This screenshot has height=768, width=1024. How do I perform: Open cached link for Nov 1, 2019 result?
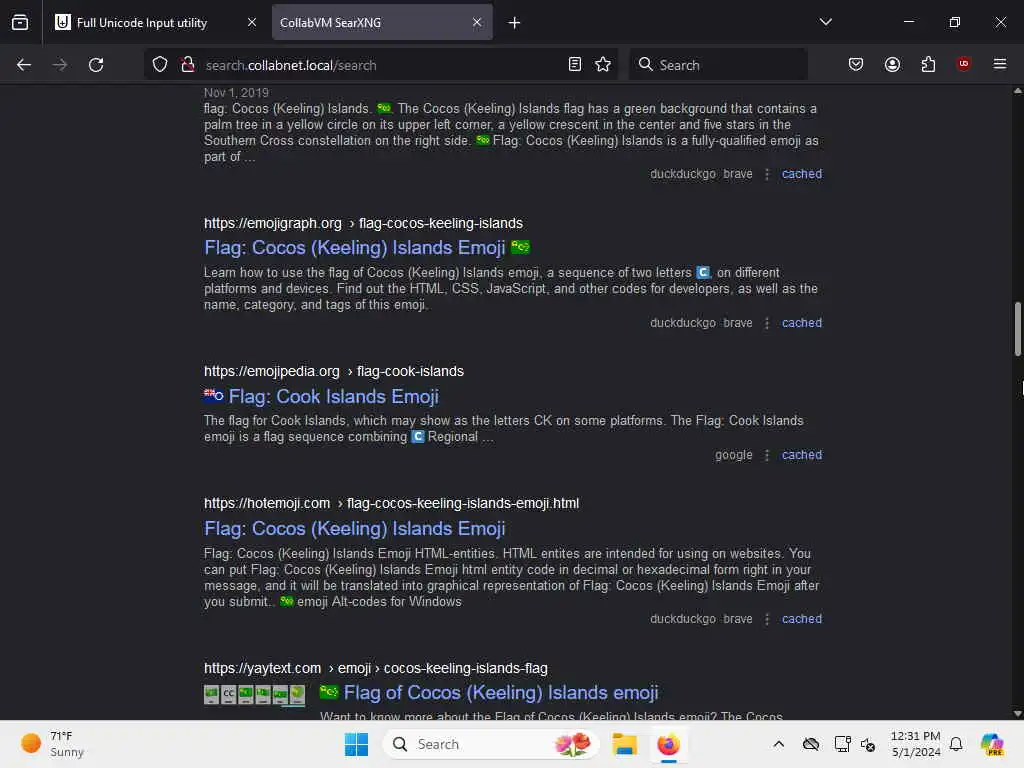pos(801,174)
